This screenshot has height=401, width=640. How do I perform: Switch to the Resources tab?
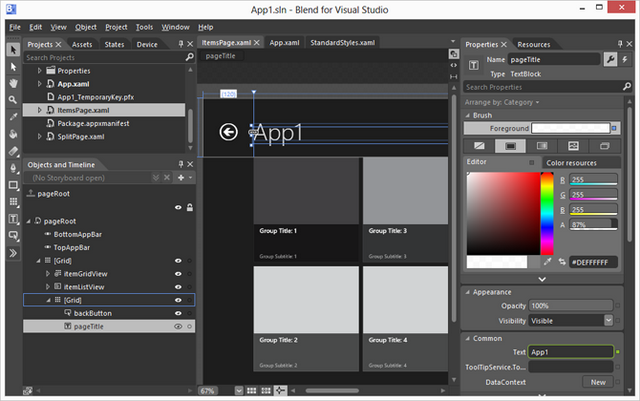click(534, 45)
